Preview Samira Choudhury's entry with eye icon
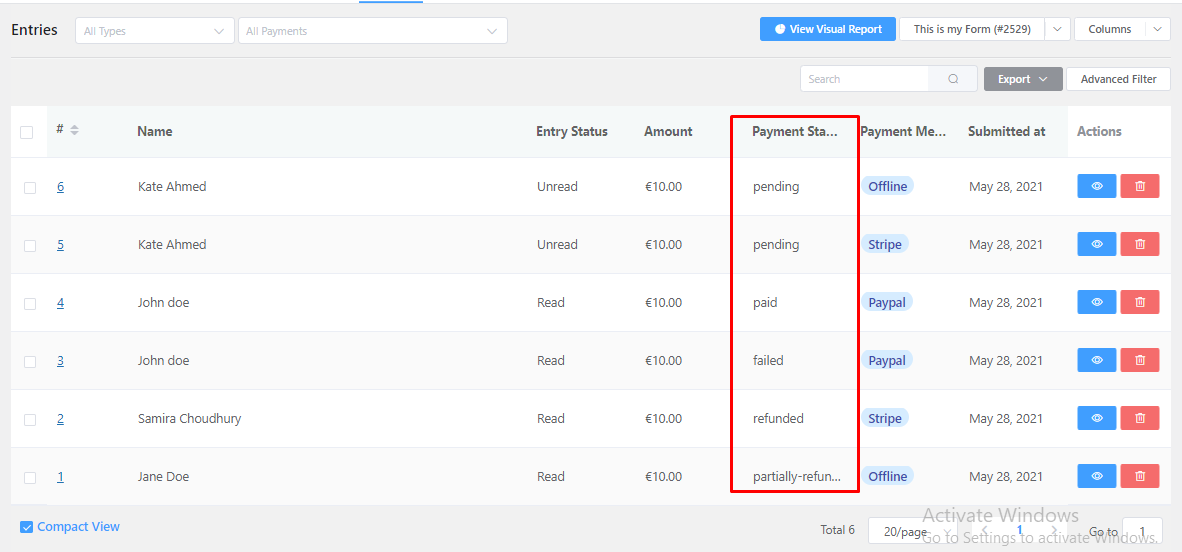This screenshot has width=1182, height=552. (1096, 418)
